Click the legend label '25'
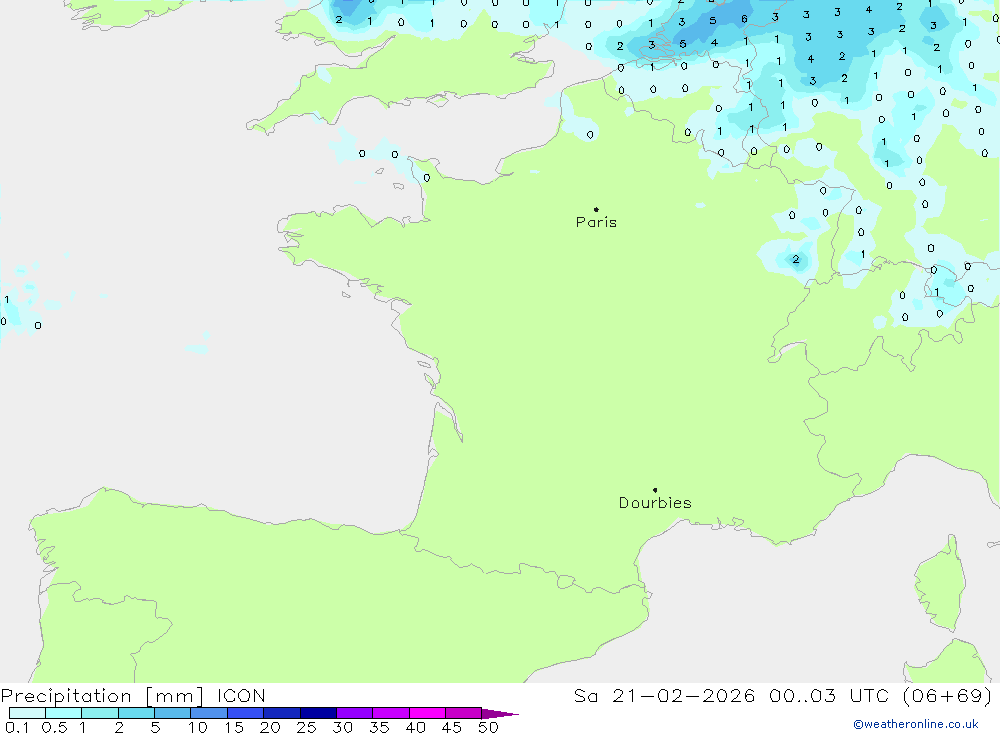Image resolution: width=1000 pixels, height=733 pixels. (307, 727)
